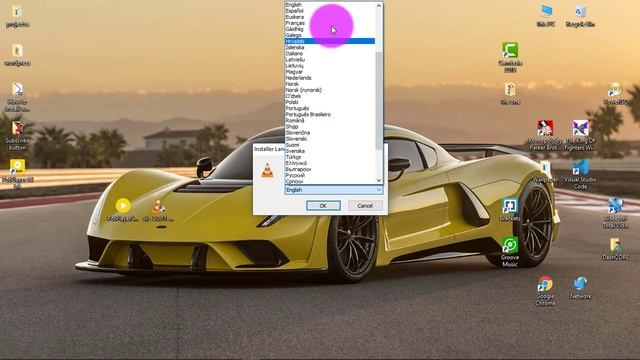
Task: Choose Español from the language list
Action: tap(330, 11)
